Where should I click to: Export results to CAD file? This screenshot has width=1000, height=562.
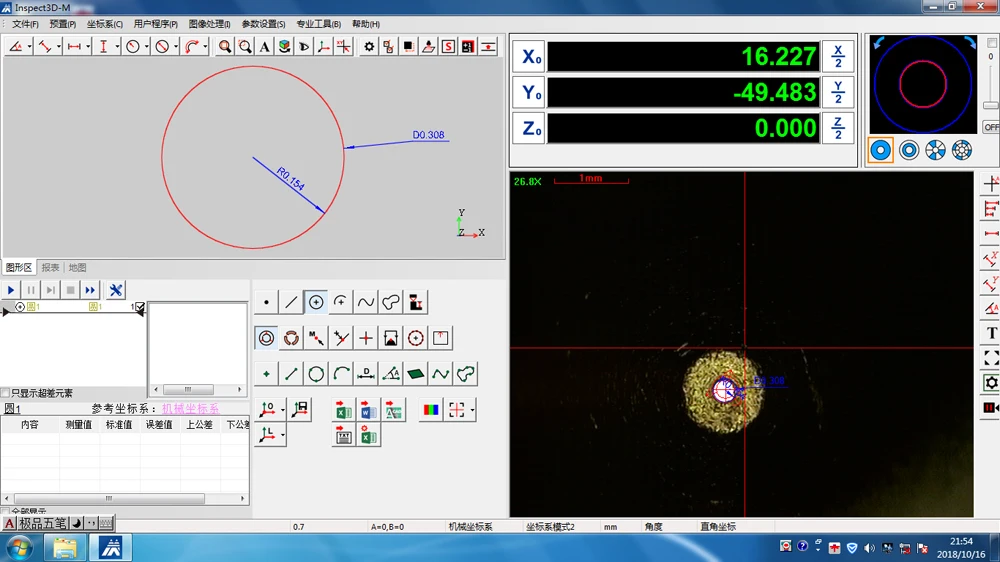[393, 410]
